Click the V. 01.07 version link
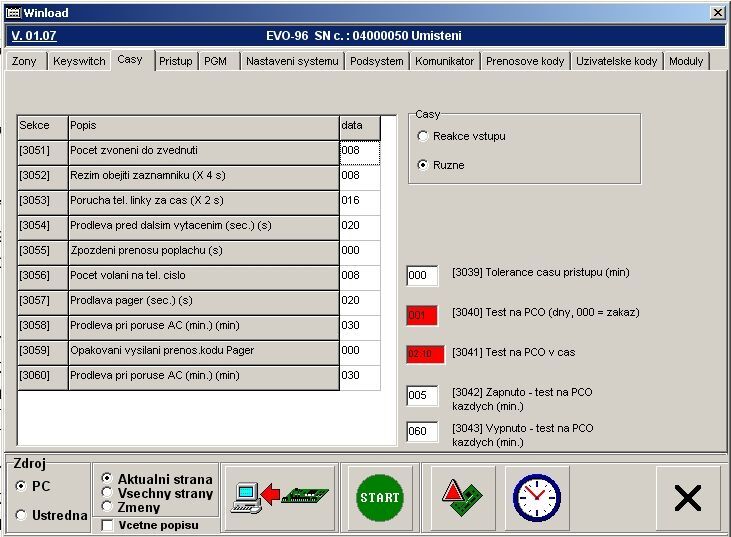The height and width of the screenshot is (537, 731). (34, 36)
